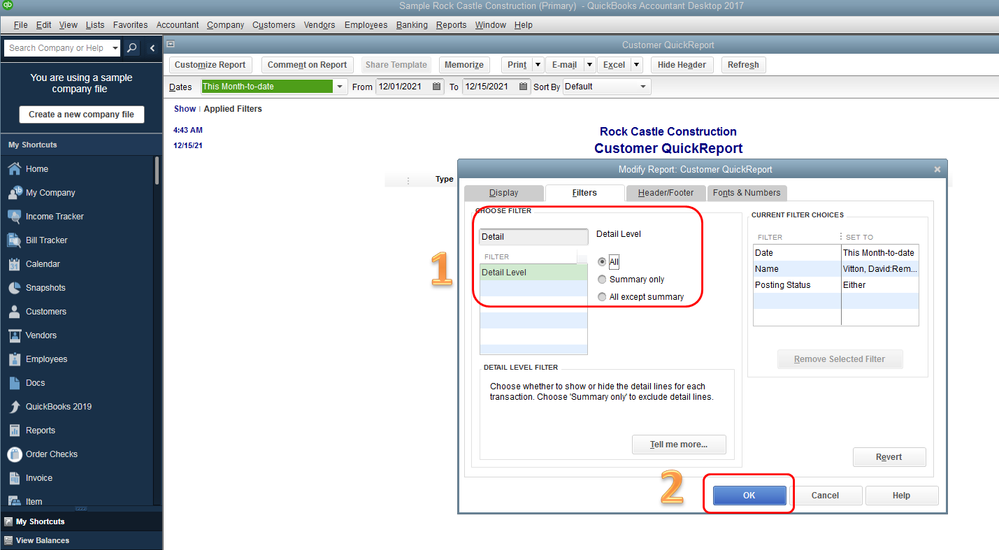This screenshot has width=999, height=550.
Task: Click the filter search field containing Detail
Action: coord(534,236)
